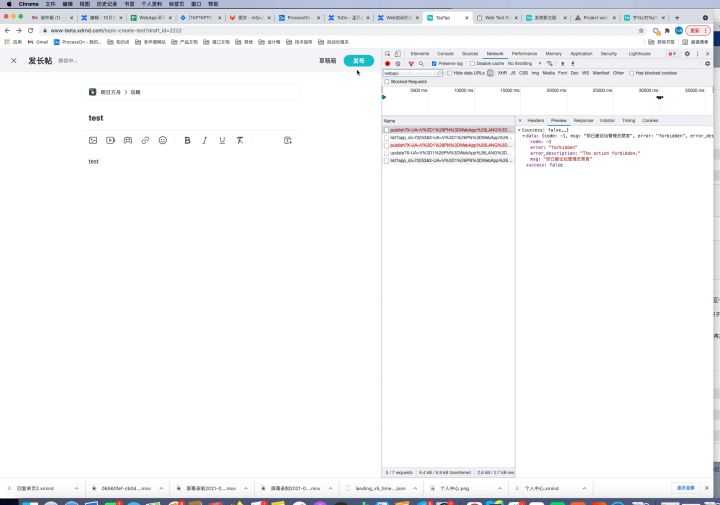Open network search magnifier

(421, 63)
